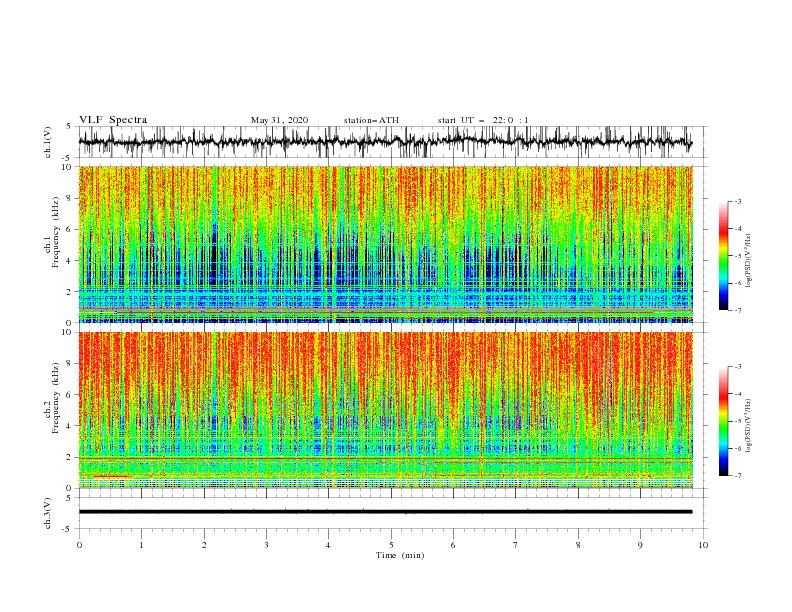This screenshot has height=612, width=792.
Task: Click the time axis tick label '2'
Action: pos(204,545)
